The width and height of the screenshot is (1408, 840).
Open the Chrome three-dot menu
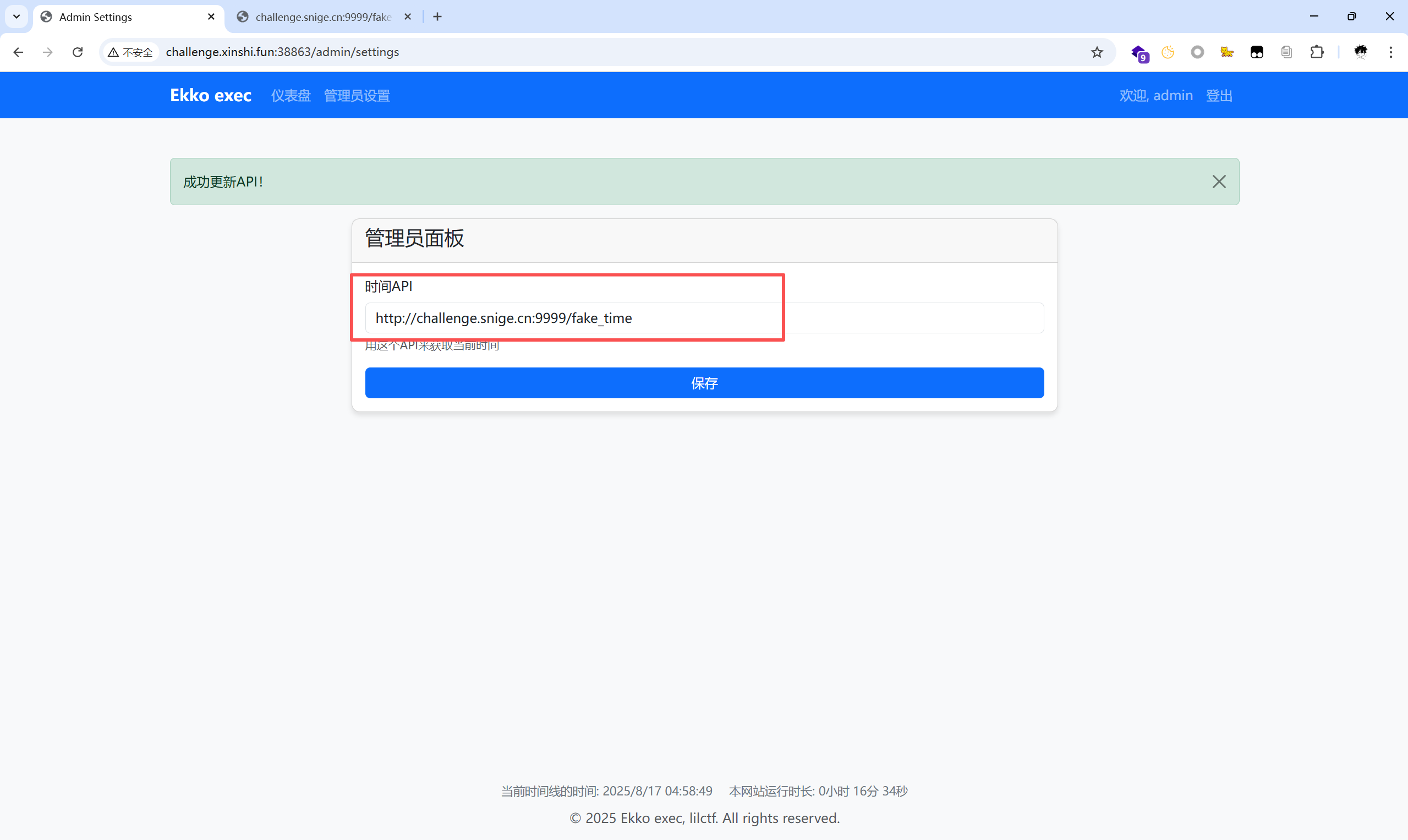[1390, 52]
